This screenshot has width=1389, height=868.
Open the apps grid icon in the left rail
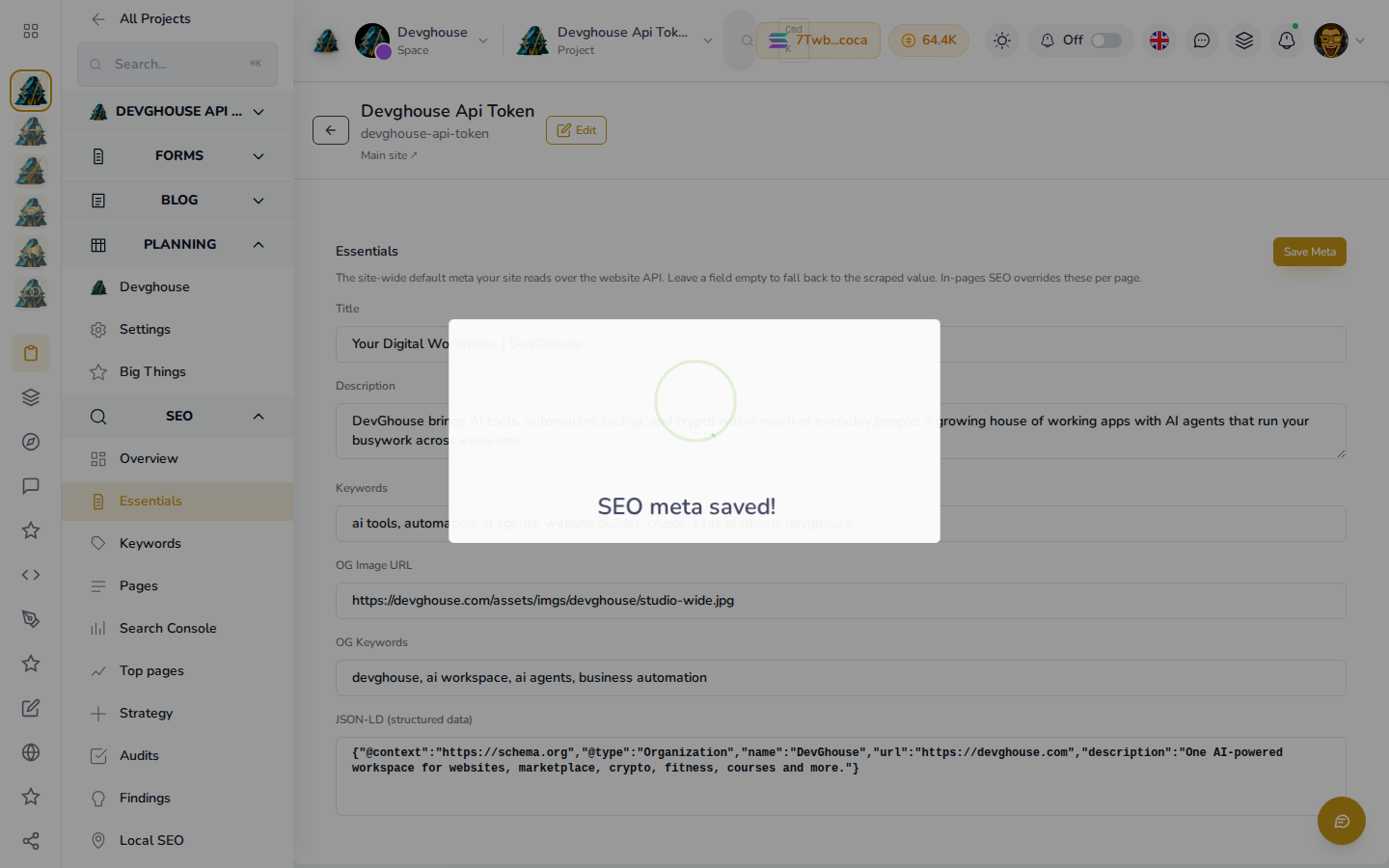(x=31, y=31)
